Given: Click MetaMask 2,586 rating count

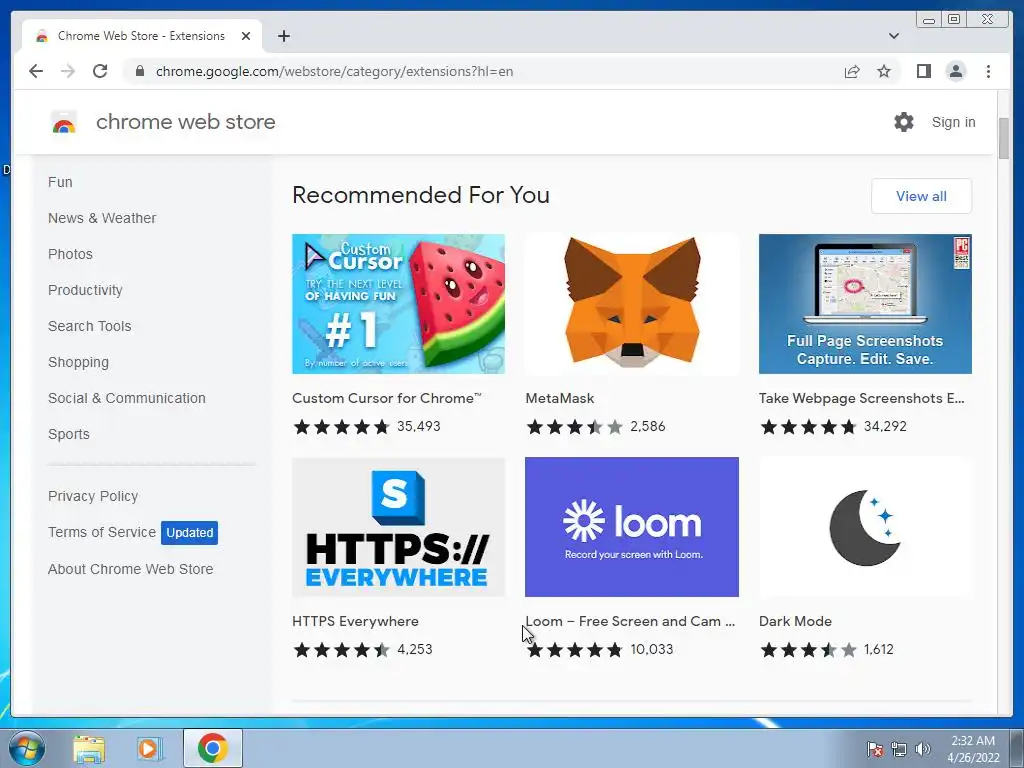Looking at the screenshot, I should click(647, 426).
